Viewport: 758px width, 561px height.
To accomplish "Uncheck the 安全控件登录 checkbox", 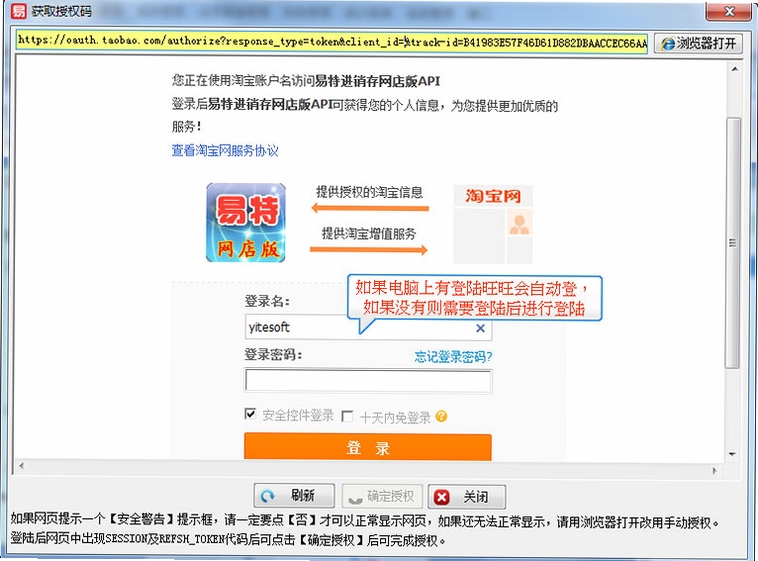I will [x=250, y=414].
